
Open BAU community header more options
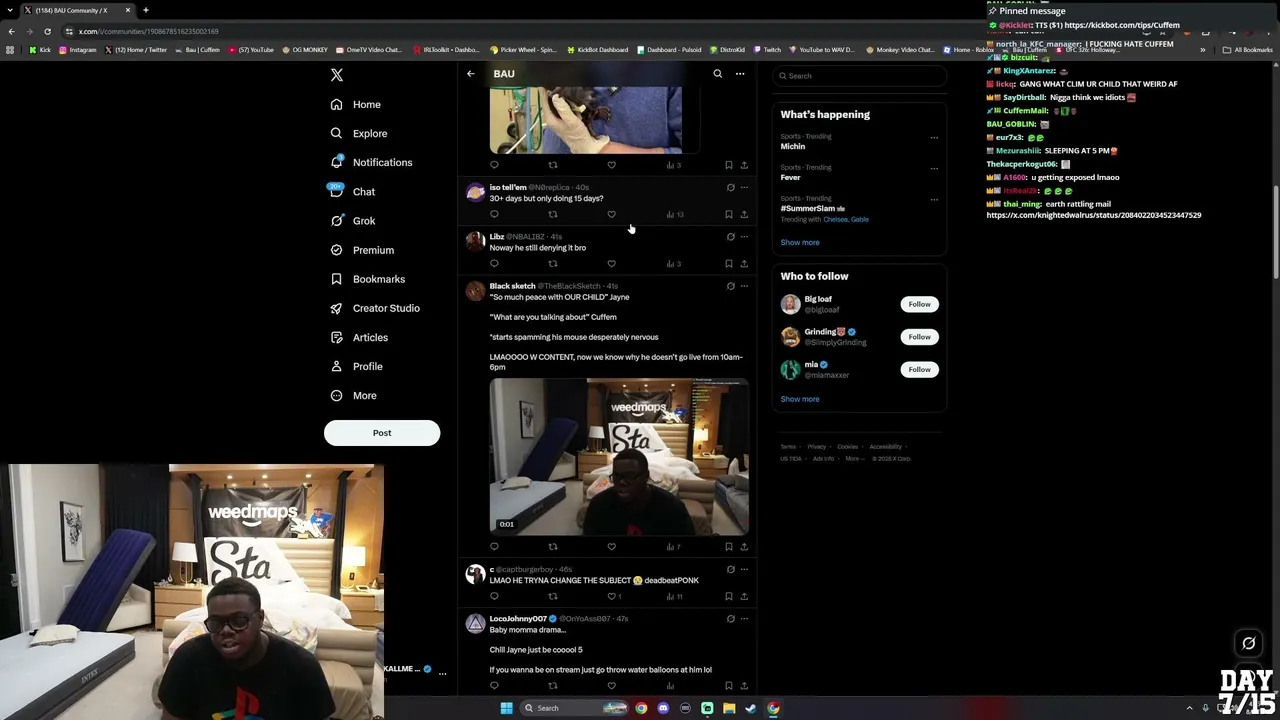740,74
